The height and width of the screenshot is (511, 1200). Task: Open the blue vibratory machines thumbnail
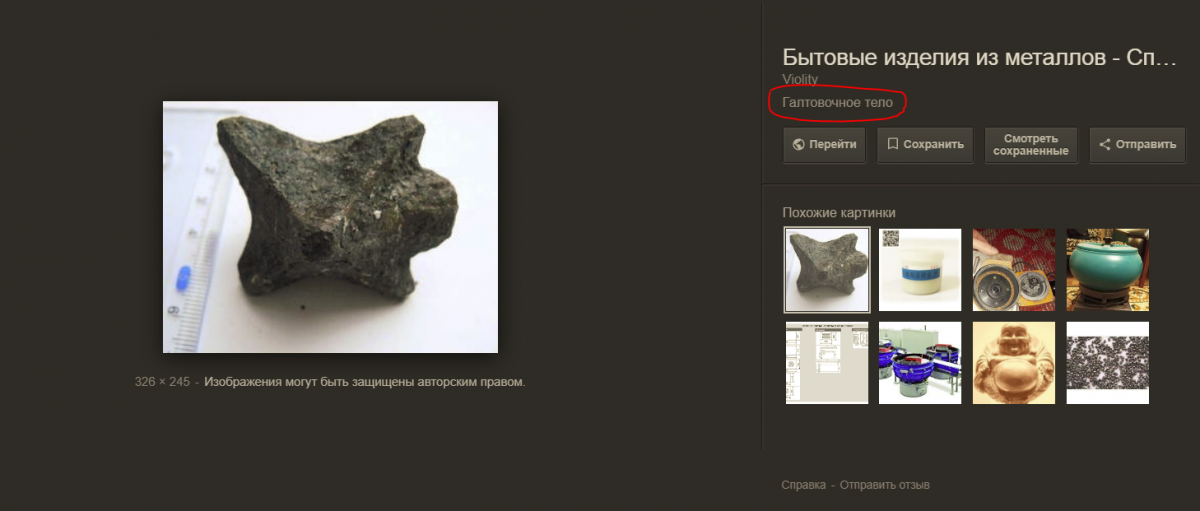click(x=920, y=362)
